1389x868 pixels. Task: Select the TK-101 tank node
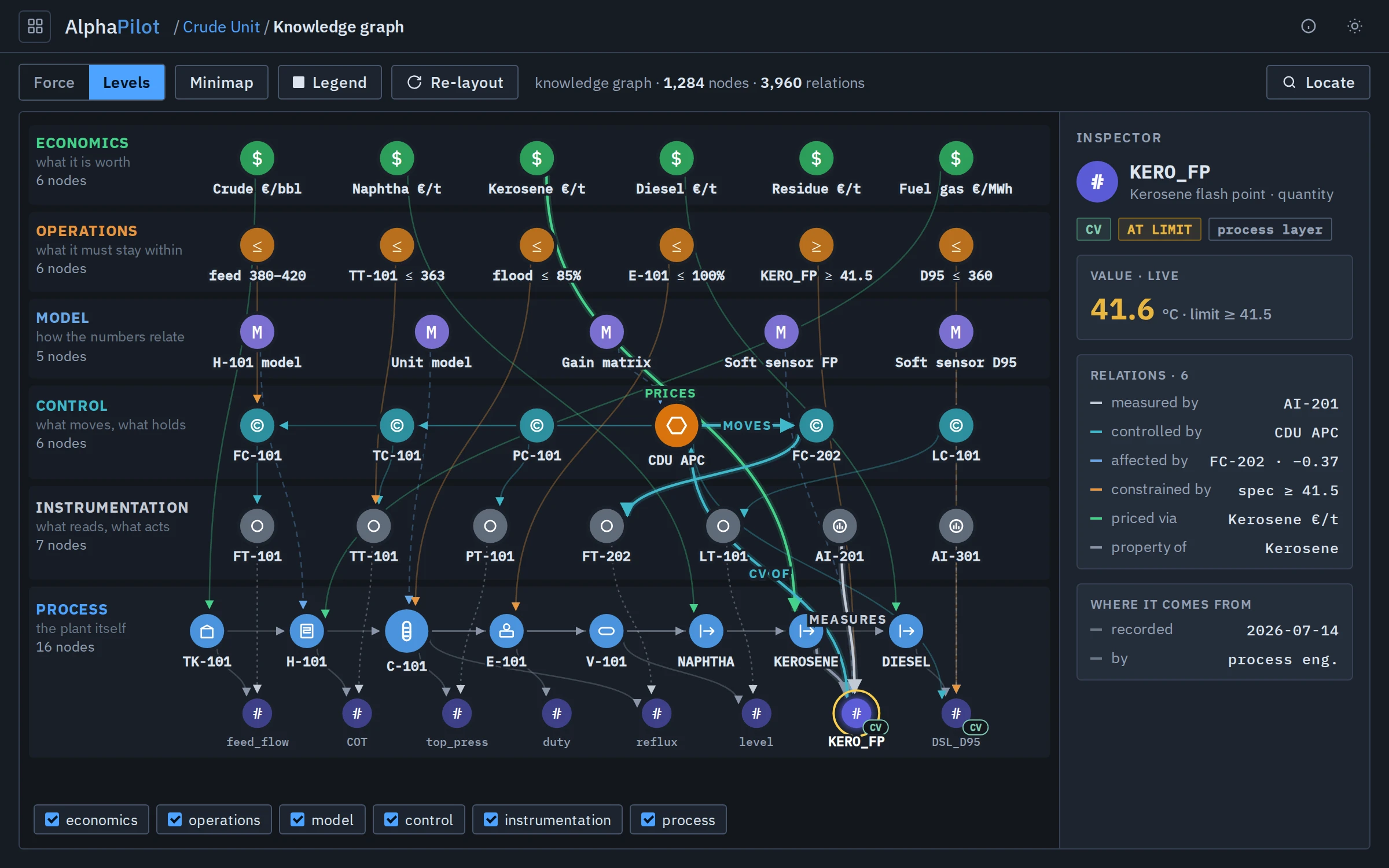click(207, 631)
